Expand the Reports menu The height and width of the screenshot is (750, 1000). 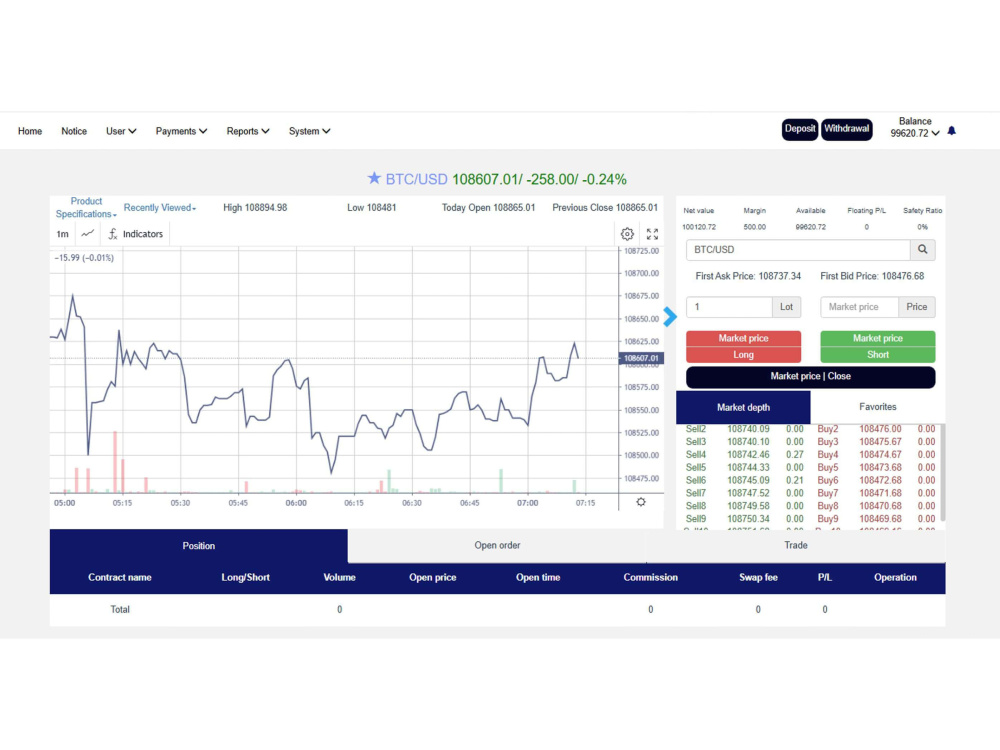coord(247,131)
